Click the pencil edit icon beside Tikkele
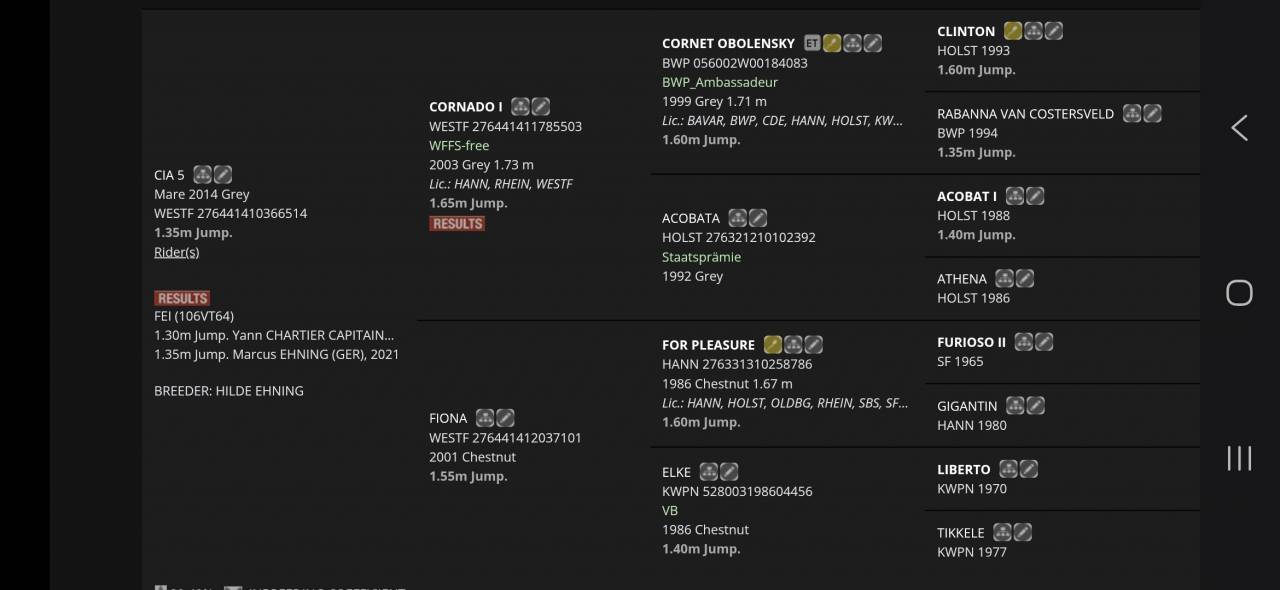This screenshot has height=590, width=1280. click(1022, 533)
